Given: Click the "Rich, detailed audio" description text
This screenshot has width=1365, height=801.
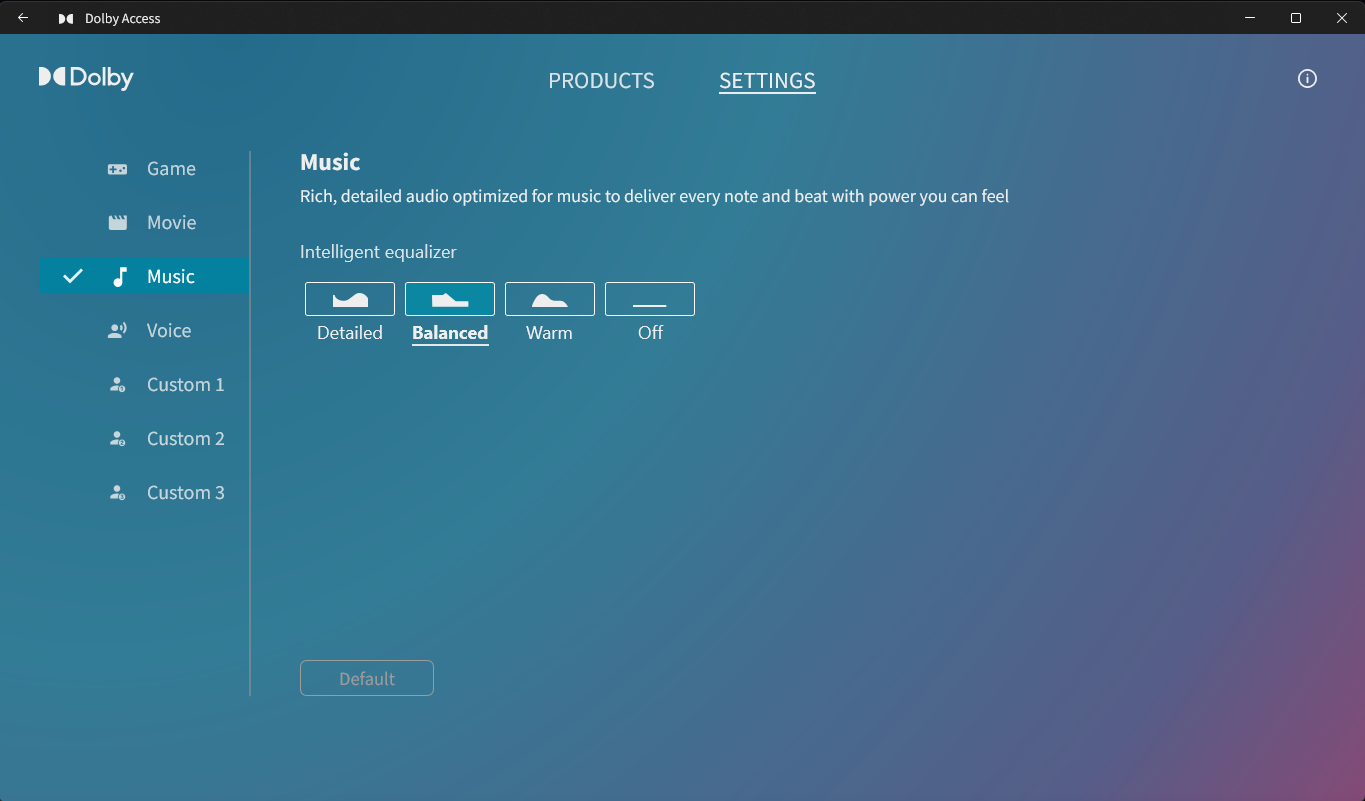Looking at the screenshot, I should pos(654,196).
